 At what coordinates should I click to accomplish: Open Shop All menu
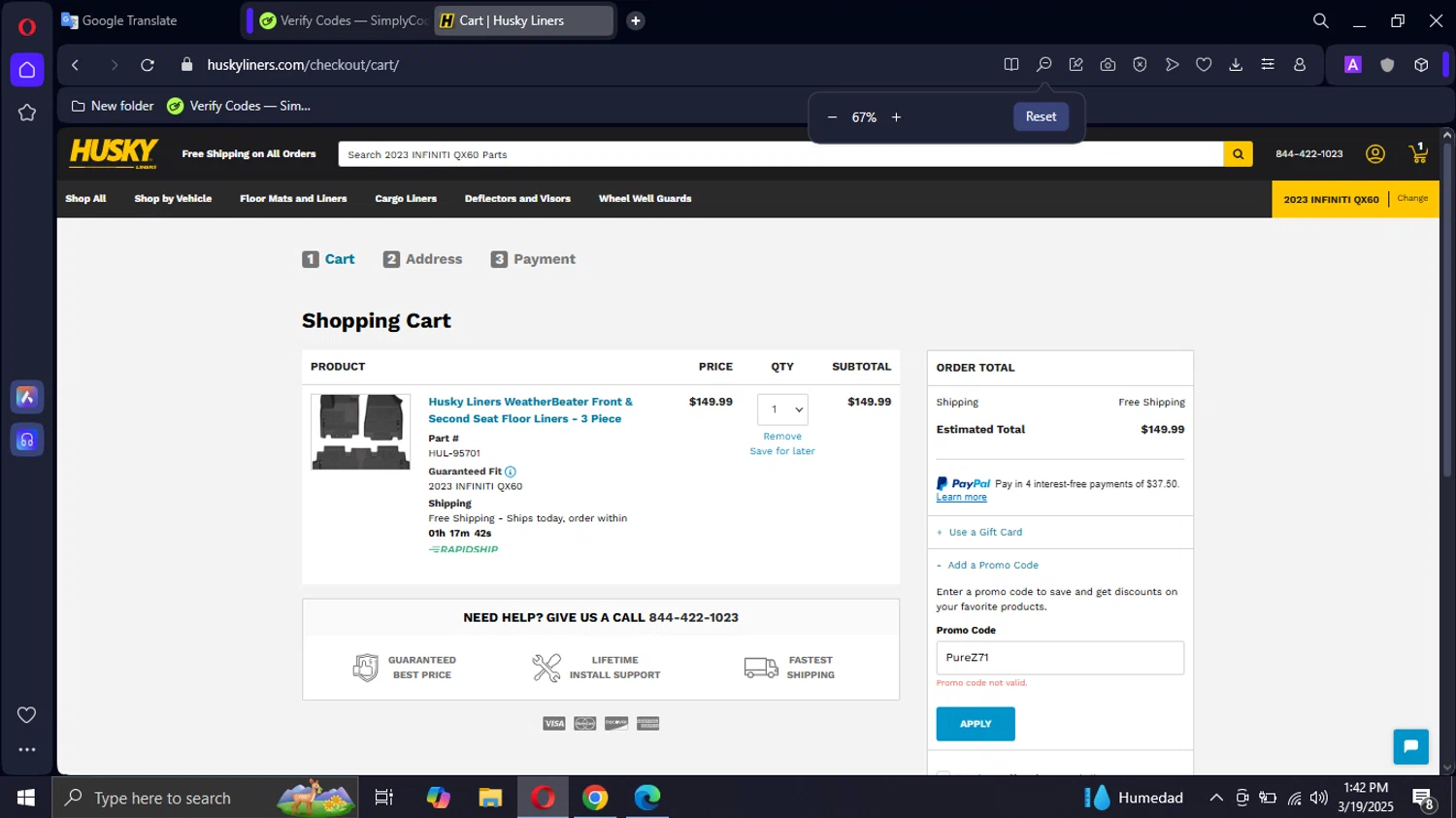pyautogui.click(x=85, y=199)
